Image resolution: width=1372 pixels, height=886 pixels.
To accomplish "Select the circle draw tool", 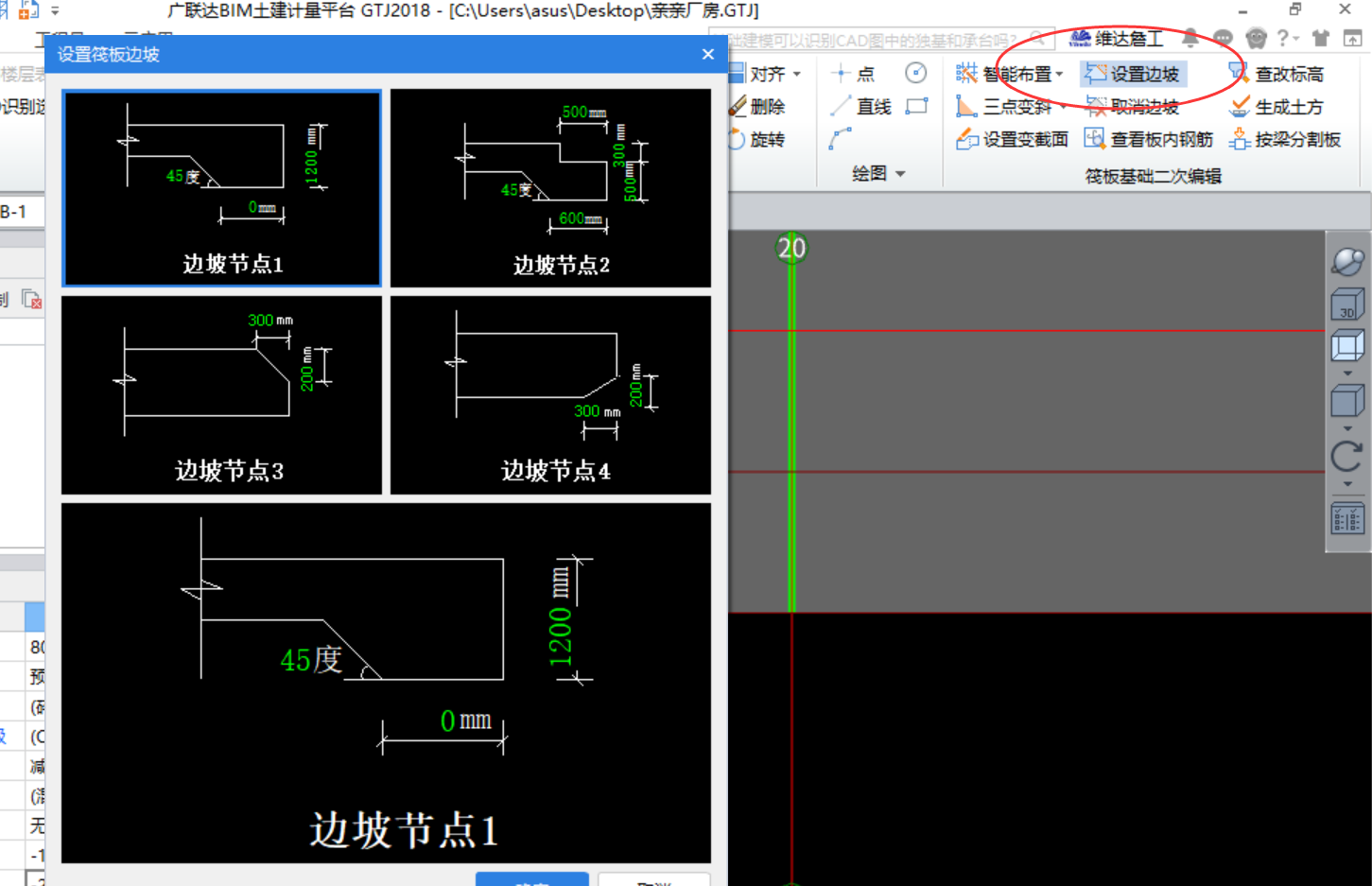I will pyautogui.click(x=916, y=73).
